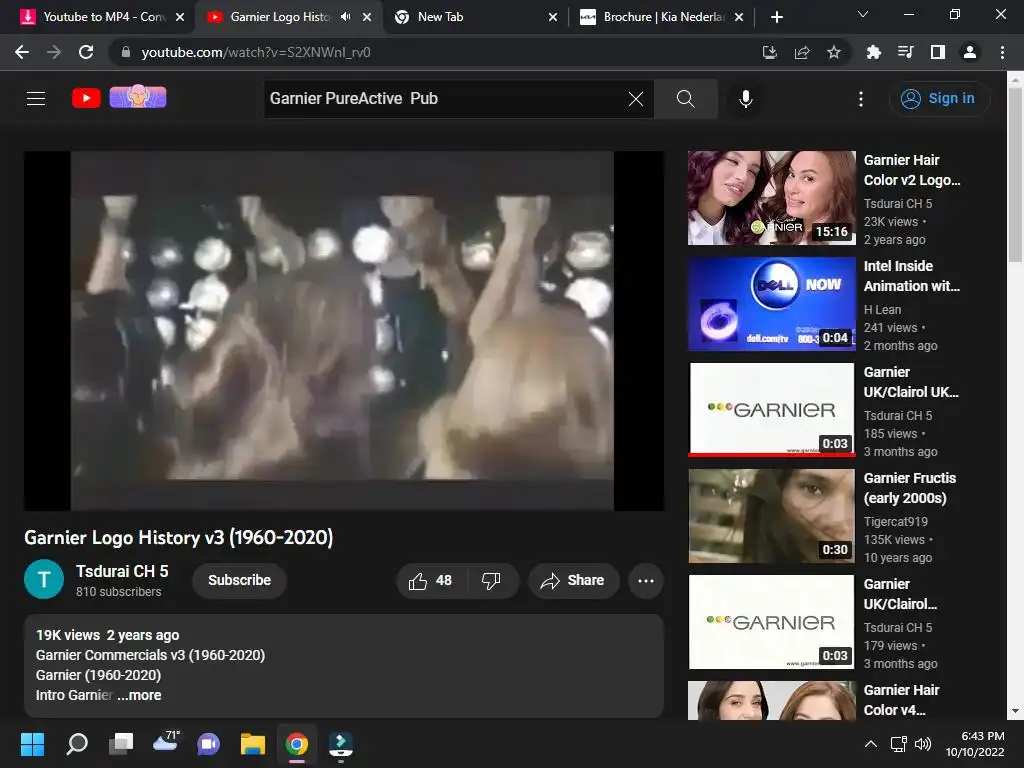The width and height of the screenshot is (1024, 768).
Task: Dislike this video
Action: (x=491, y=581)
